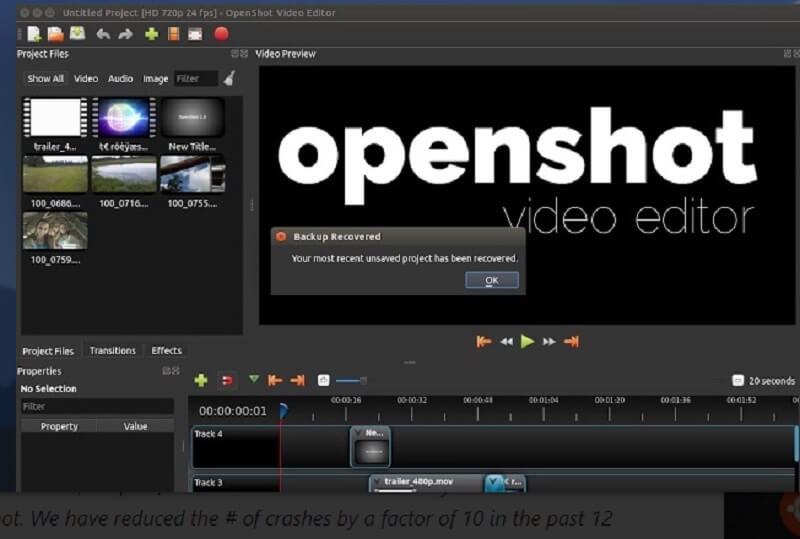Filter project files by Audio

[120, 79]
